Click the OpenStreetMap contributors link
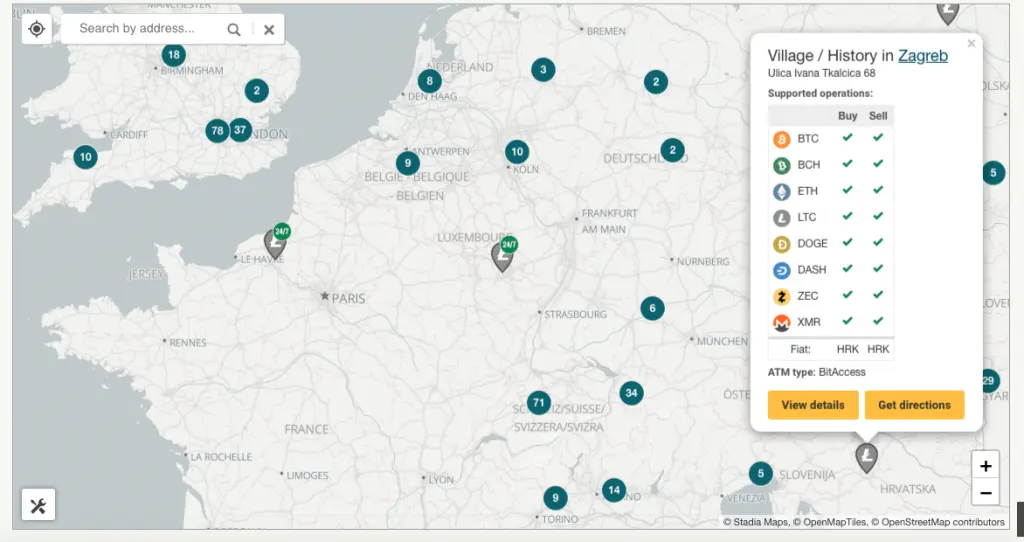 pyautogui.click(x=942, y=522)
